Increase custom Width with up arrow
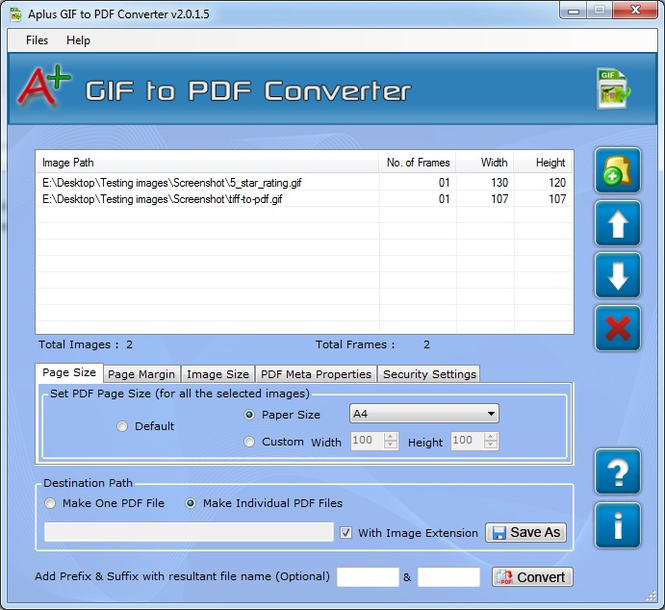 [x=390, y=436]
